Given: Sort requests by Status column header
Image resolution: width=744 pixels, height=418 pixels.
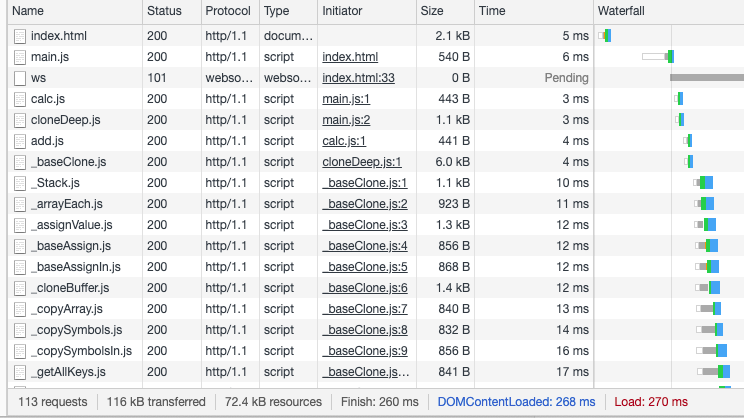Looking at the screenshot, I should [164, 11].
